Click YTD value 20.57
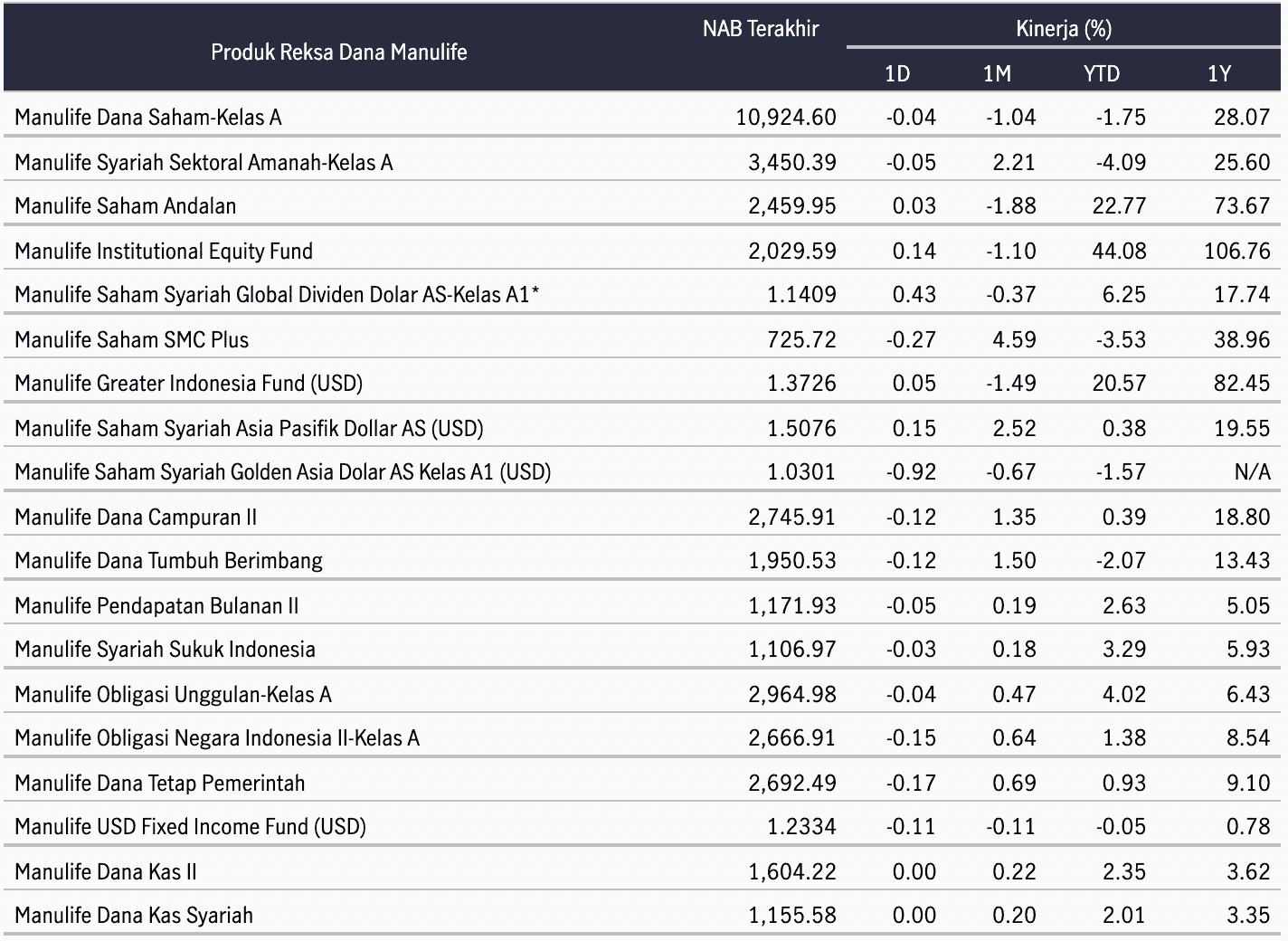The width and height of the screenshot is (1288, 941). pyautogui.click(x=1119, y=383)
